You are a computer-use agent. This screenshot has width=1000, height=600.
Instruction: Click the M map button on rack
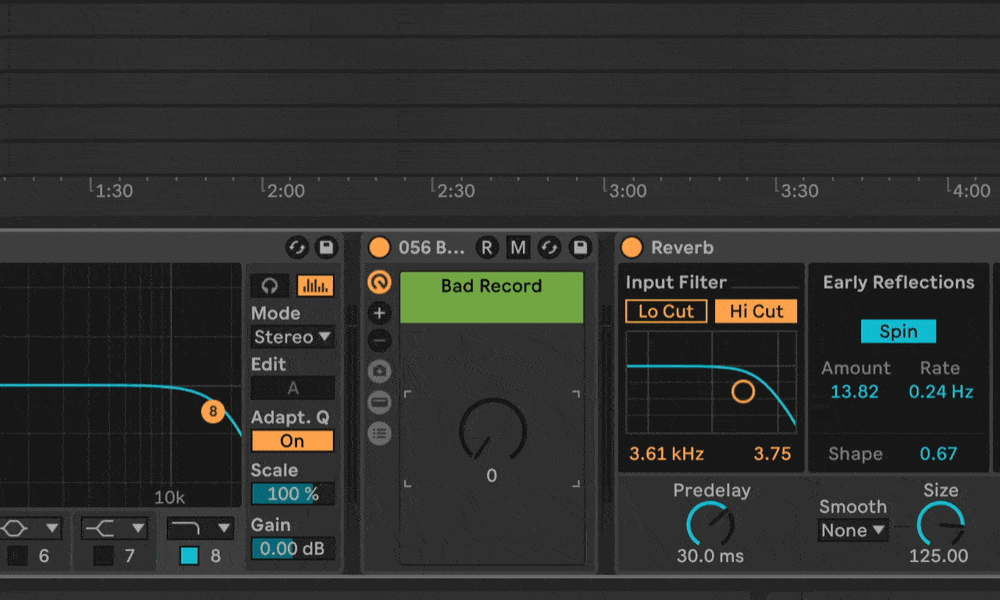point(518,247)
